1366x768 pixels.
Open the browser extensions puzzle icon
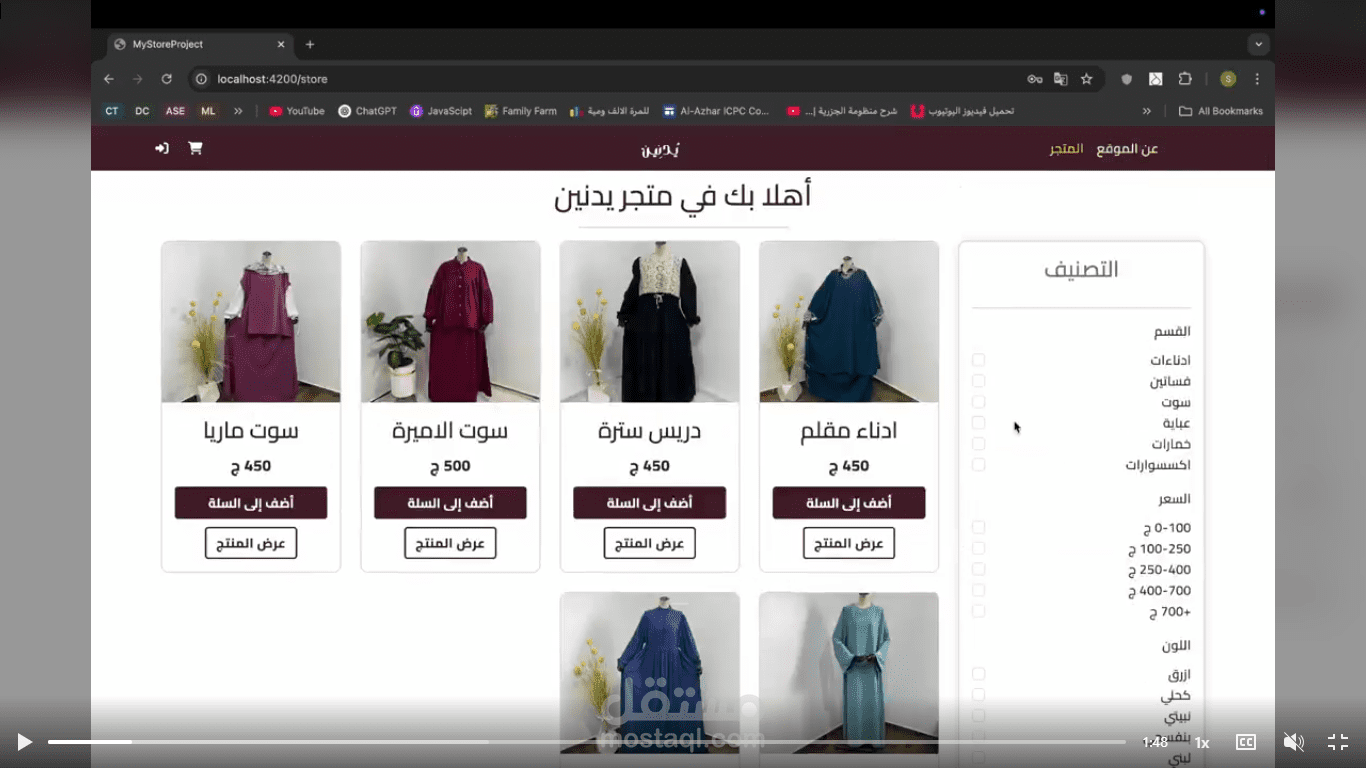tap(1185, 79)
